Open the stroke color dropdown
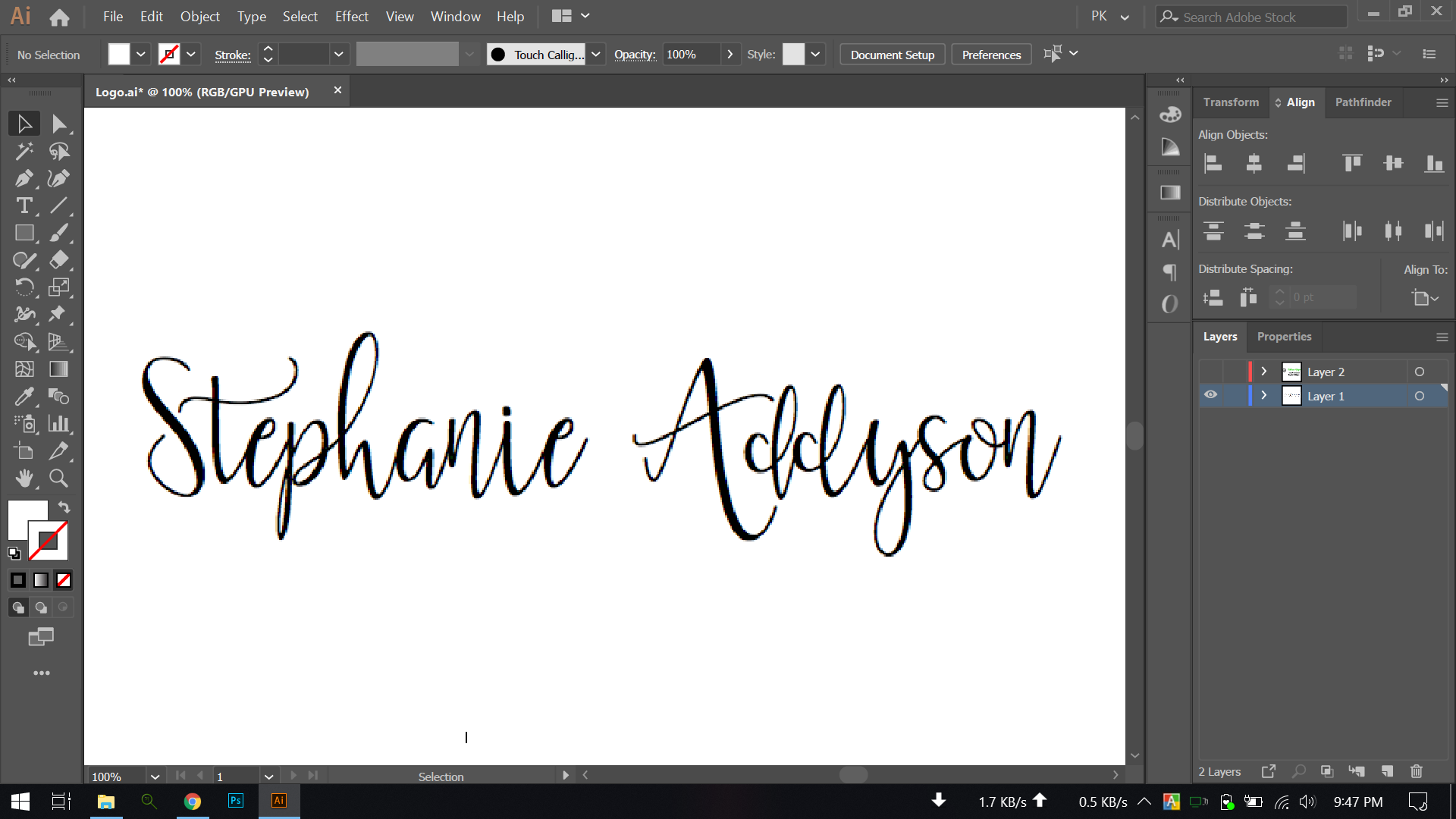Image resolution: width=1456 pixels, height=819 pixels. (x=191, y=54)
